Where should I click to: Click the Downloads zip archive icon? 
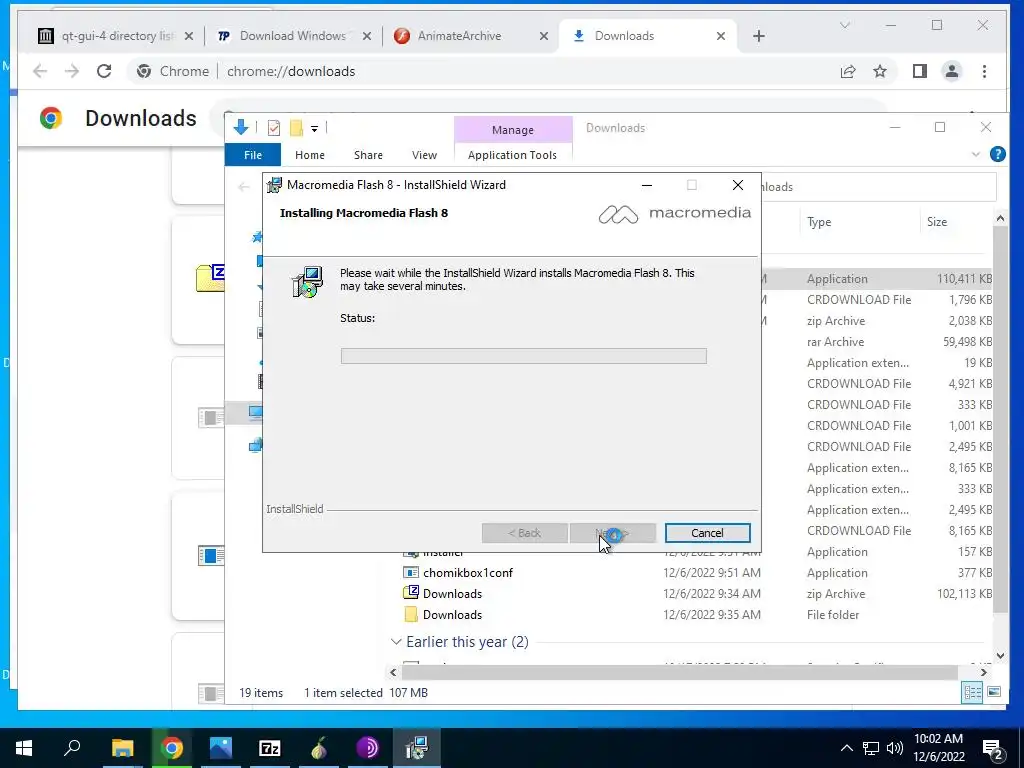point(411,593)
